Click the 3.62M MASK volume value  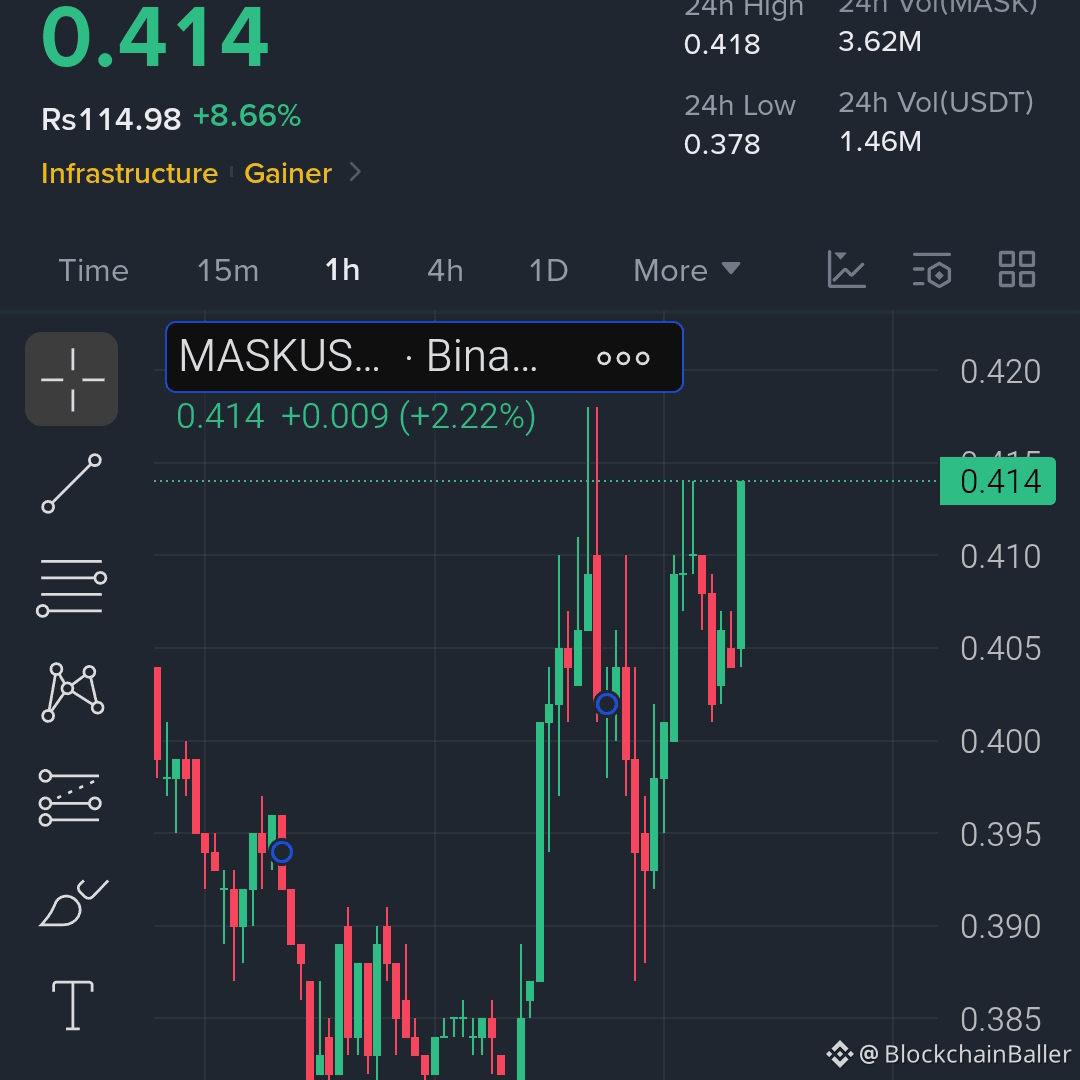[x=880, y=41]
